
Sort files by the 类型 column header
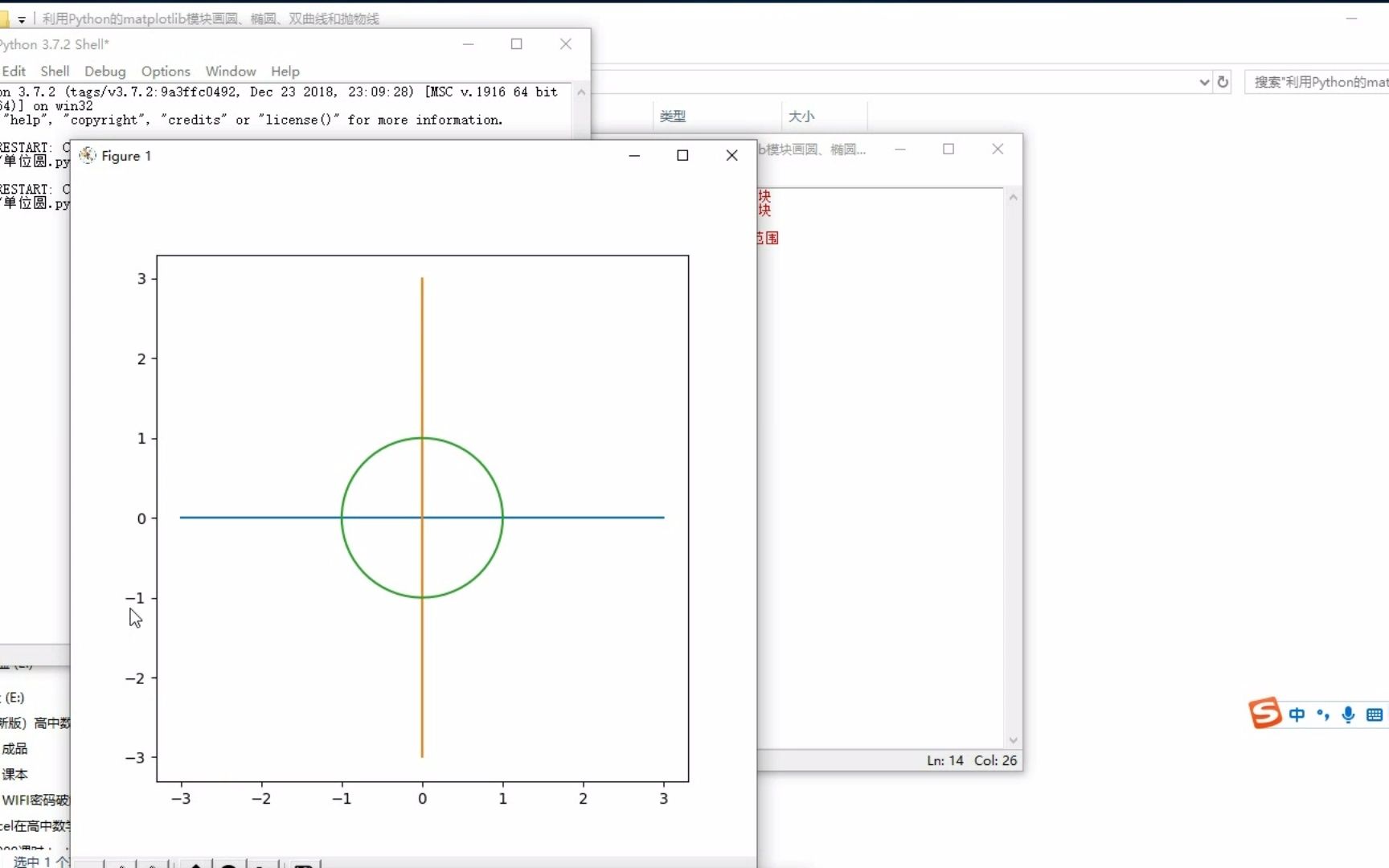tap(673, 117)
